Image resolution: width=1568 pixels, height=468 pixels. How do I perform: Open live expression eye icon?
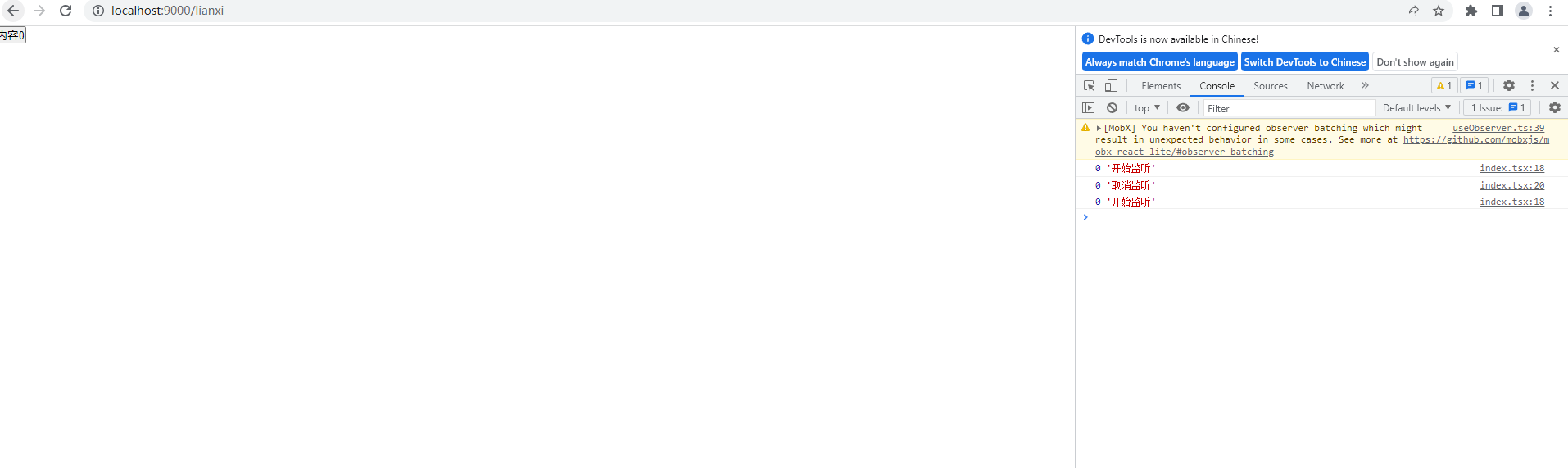1183,107
